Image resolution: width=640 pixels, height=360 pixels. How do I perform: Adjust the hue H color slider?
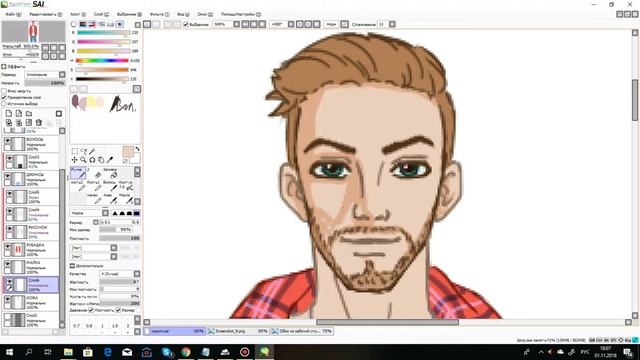102,60
